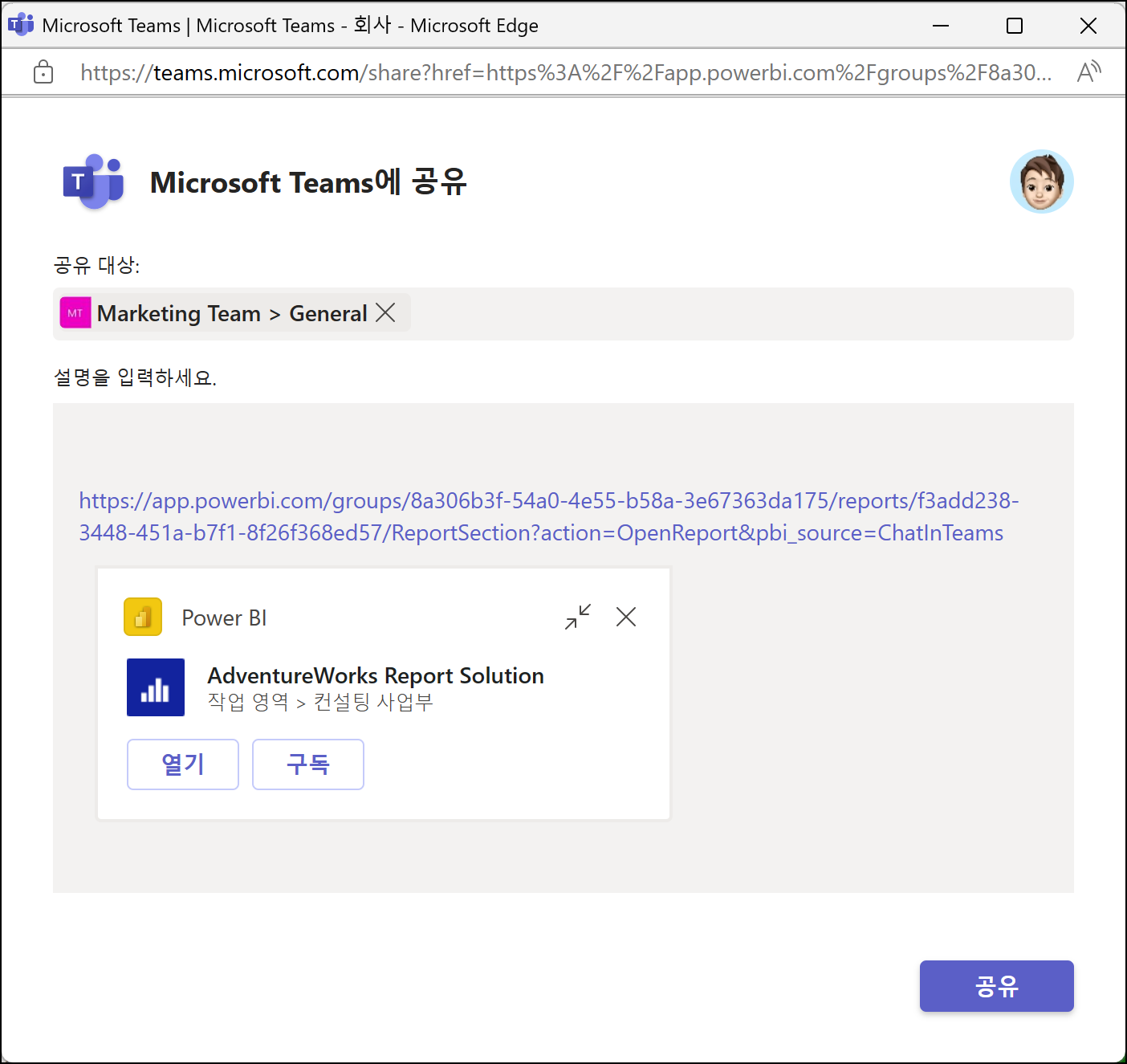This screenshot has width=1127, height=1064.
Task: Click the Power BI card header label
Action: click(x=224, y=618)
